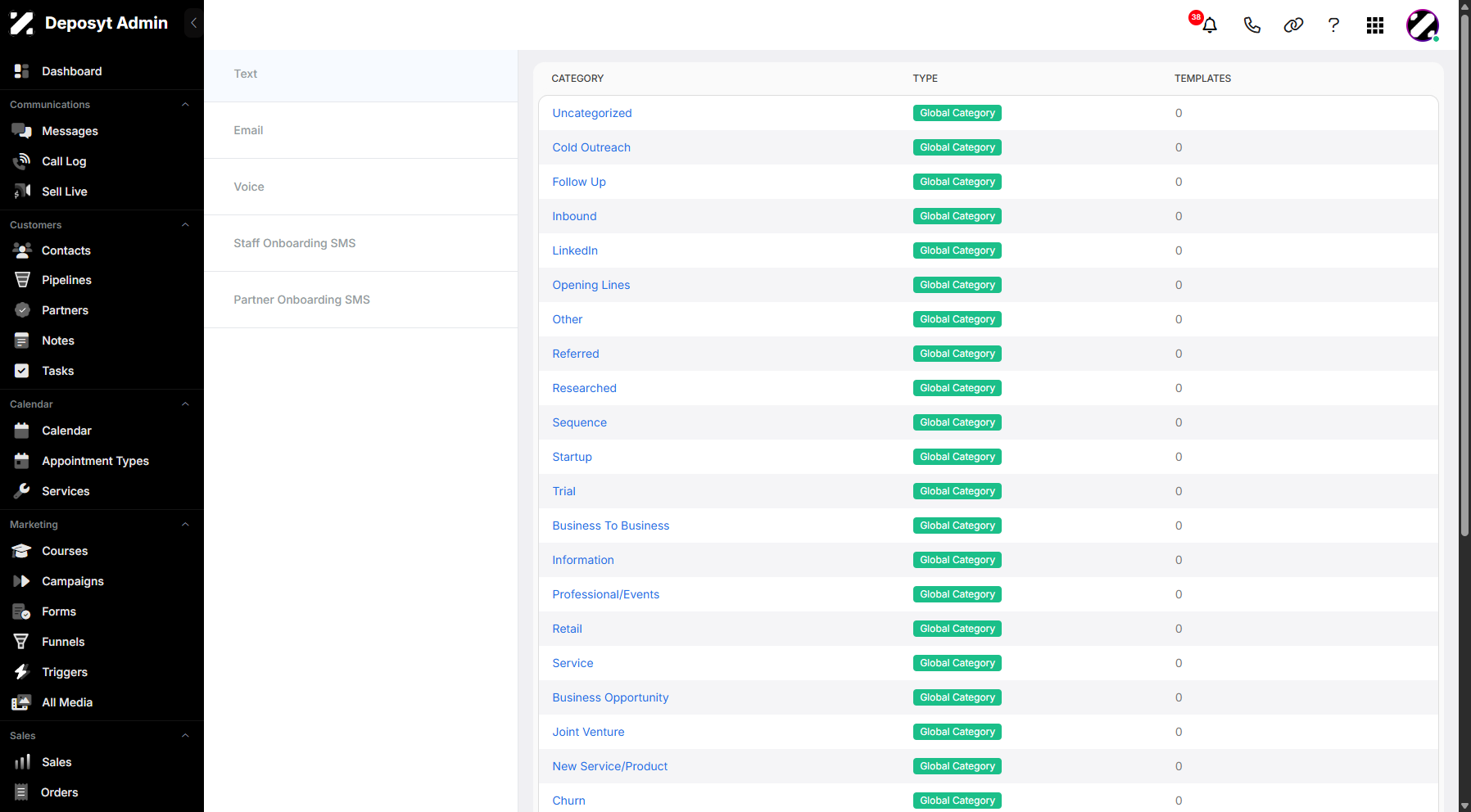Select the Voice template tab
The height and width of the screenshot is (812, 1471).
click(360, 187)
